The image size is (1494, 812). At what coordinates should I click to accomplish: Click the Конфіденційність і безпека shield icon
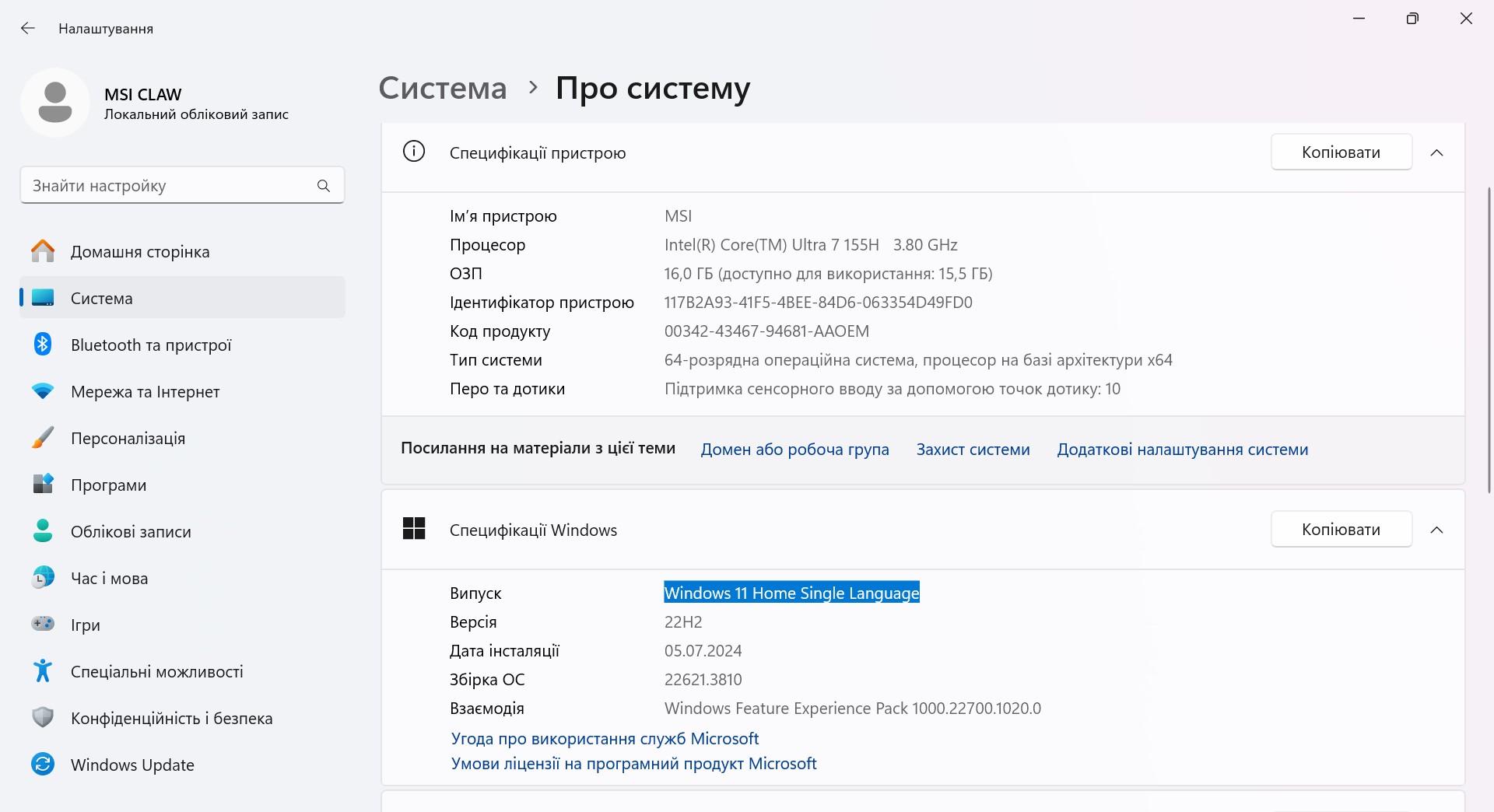coord(43,718)
